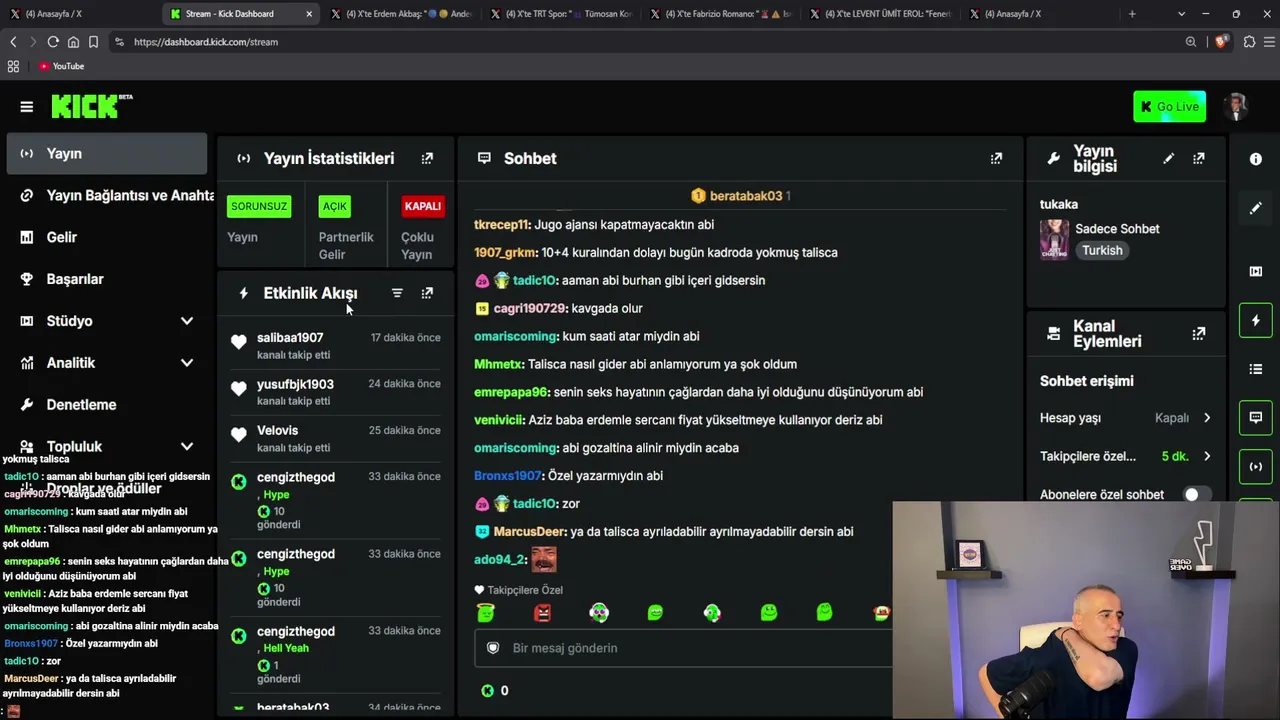The height and width of the screenshot is (720, 1280).
Task: Click the shield icon in message box
Action: coord(493,648)
